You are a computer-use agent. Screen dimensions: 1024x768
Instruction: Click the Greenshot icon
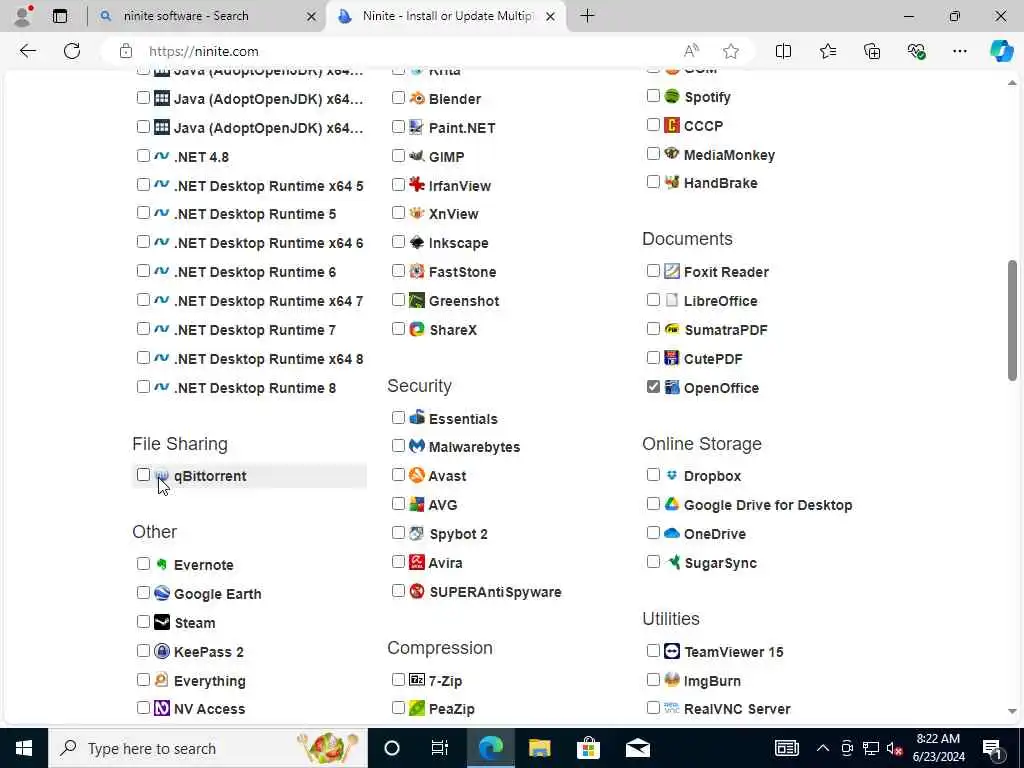point(417,300)
